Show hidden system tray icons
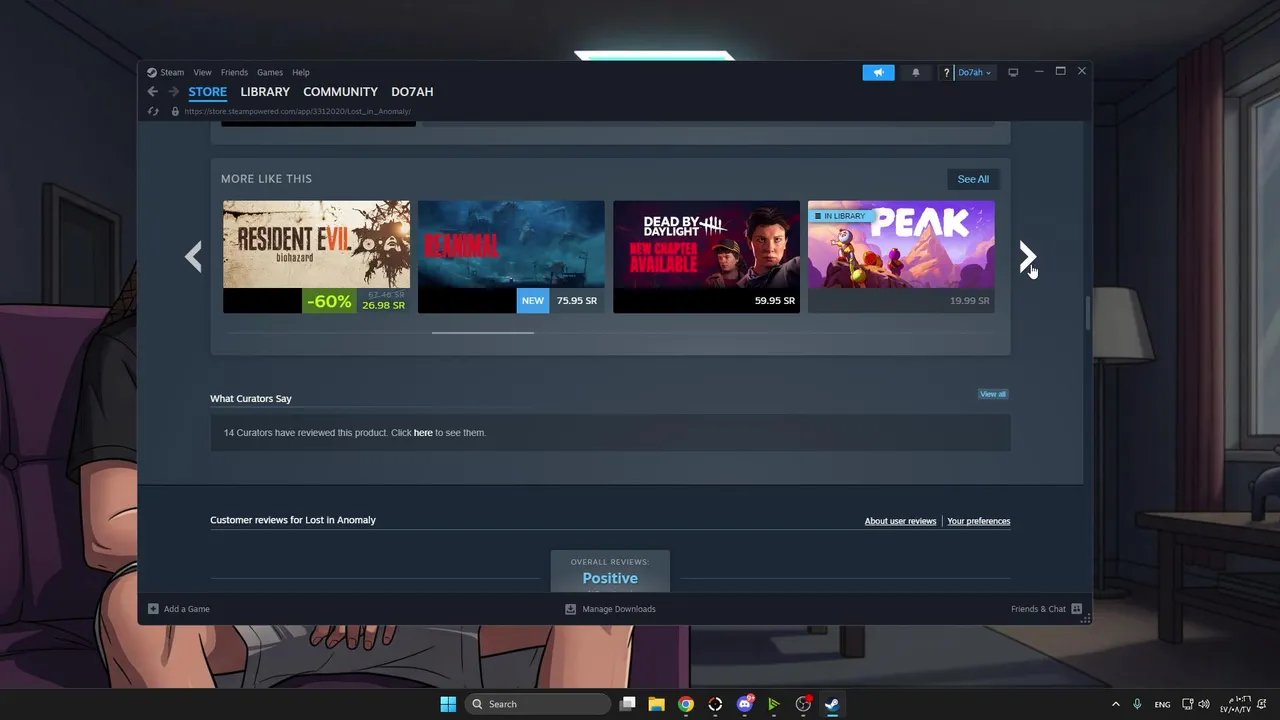The height and width of the screenshot is (720, 1280). (x=1115, y=704)
